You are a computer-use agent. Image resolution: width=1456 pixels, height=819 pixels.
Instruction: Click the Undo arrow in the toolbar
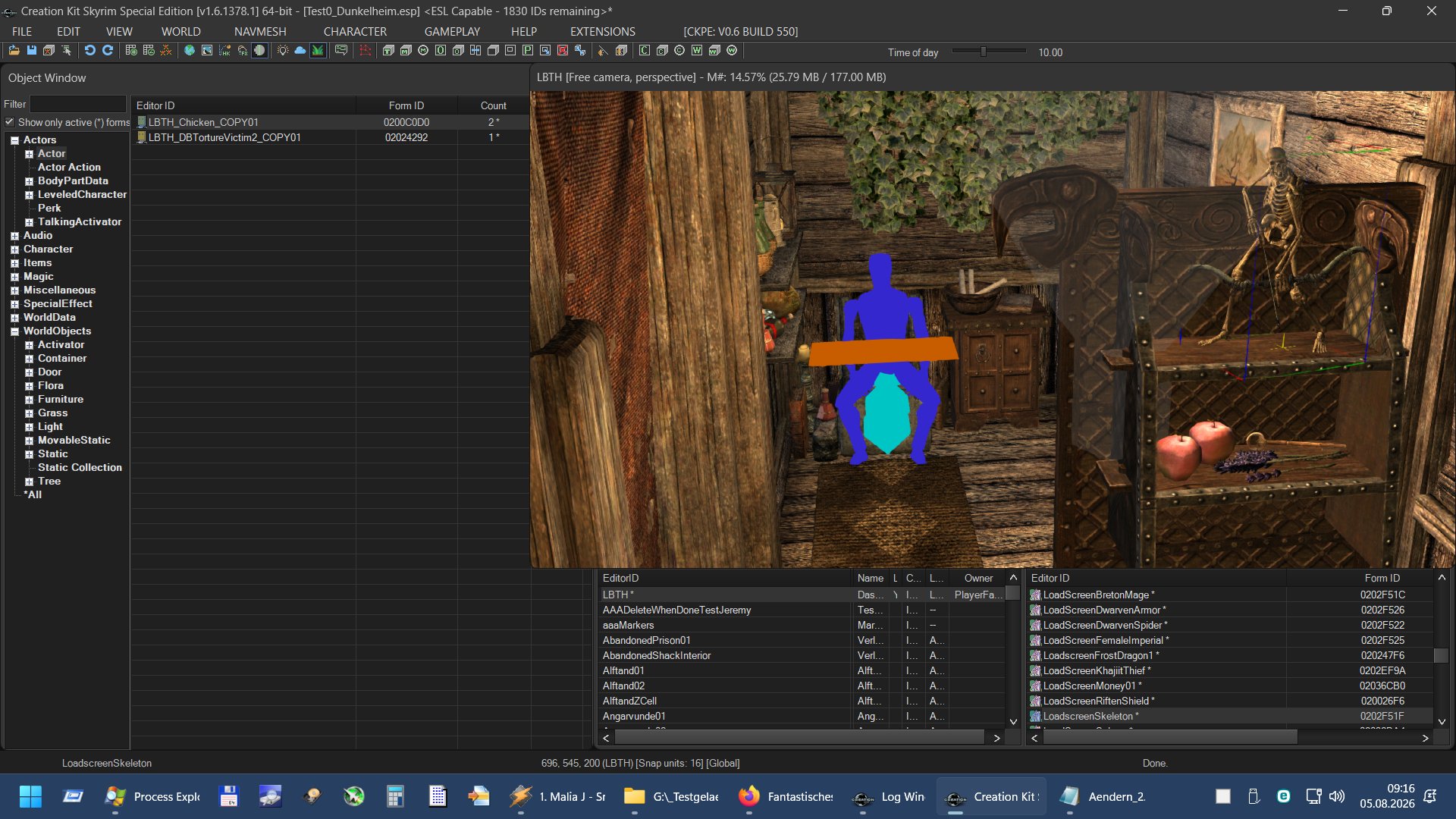(89, 51)
